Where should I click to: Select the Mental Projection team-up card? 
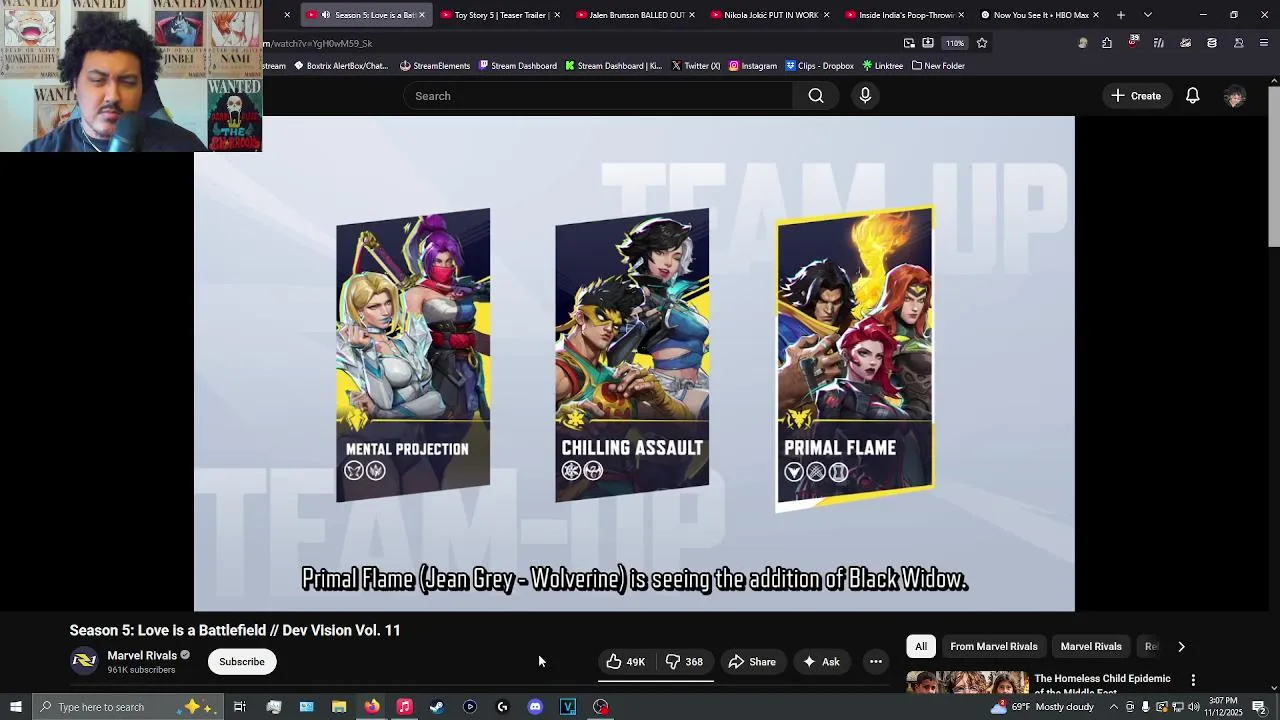[413, 355]
